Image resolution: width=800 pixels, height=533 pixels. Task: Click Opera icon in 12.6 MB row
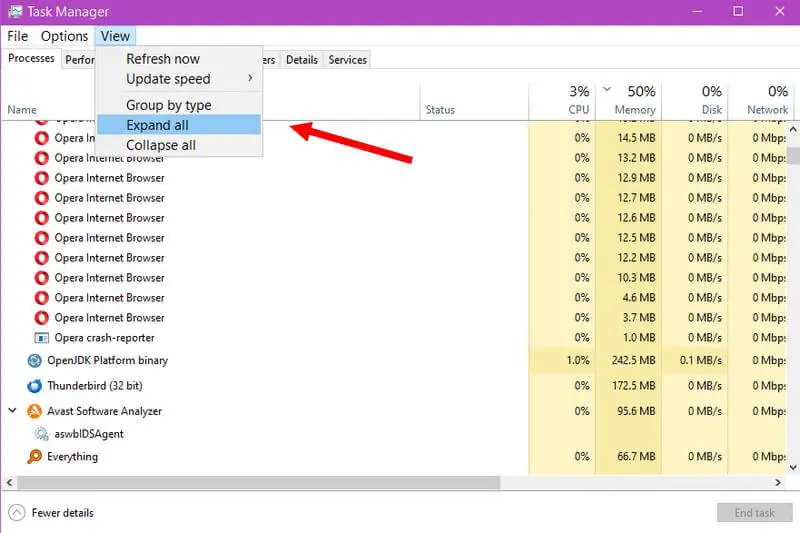(x=41, y=218)
